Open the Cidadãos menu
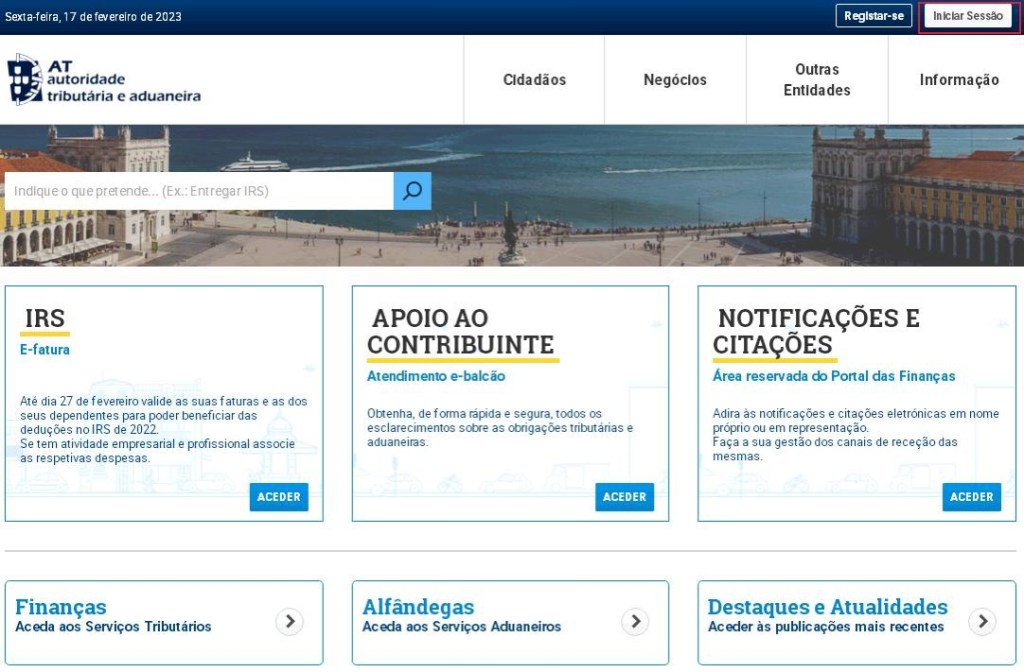1024x672 pixels. point(534,80)
